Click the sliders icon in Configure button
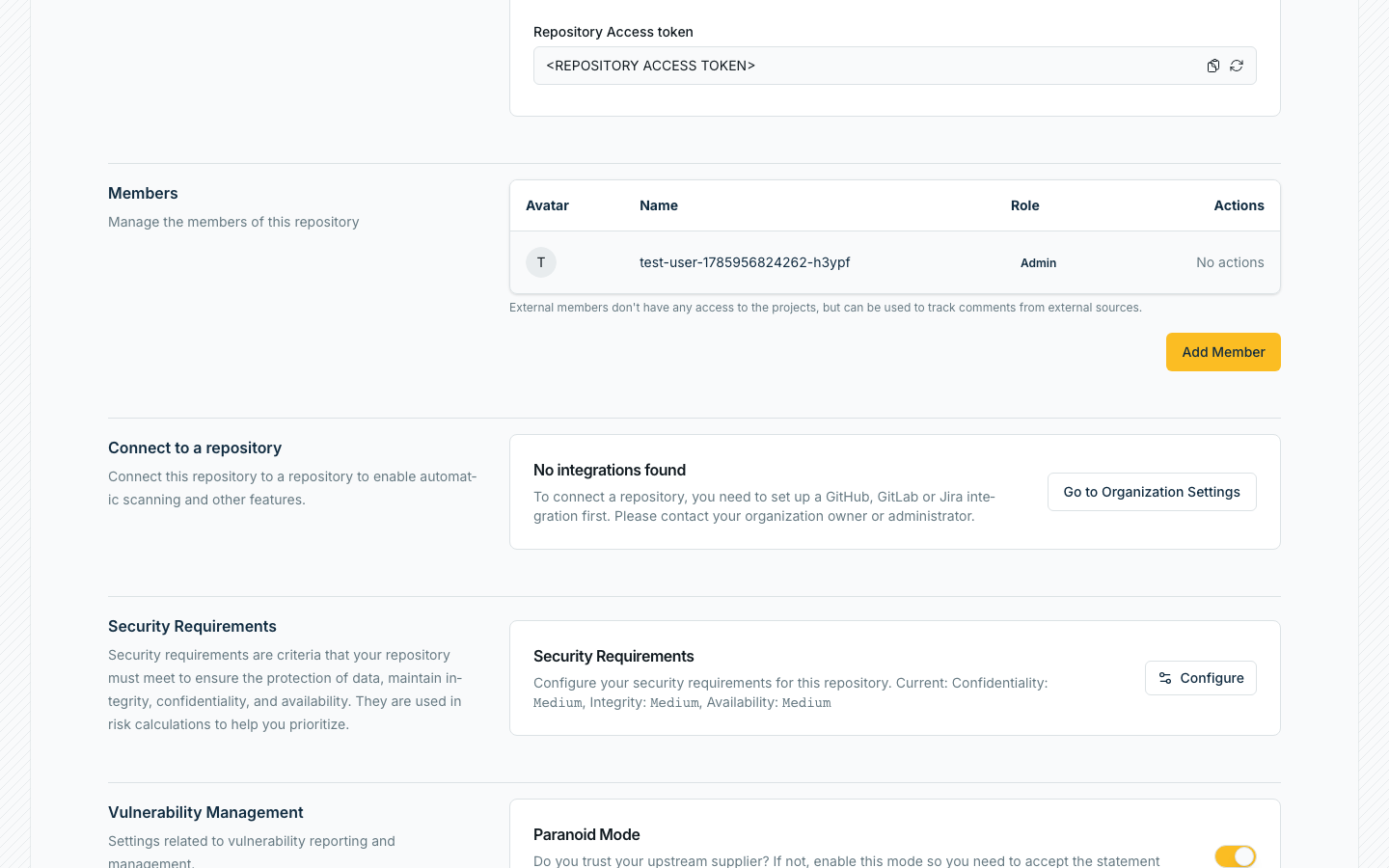Screen dimensions: 1389x868 (1165, 678)
